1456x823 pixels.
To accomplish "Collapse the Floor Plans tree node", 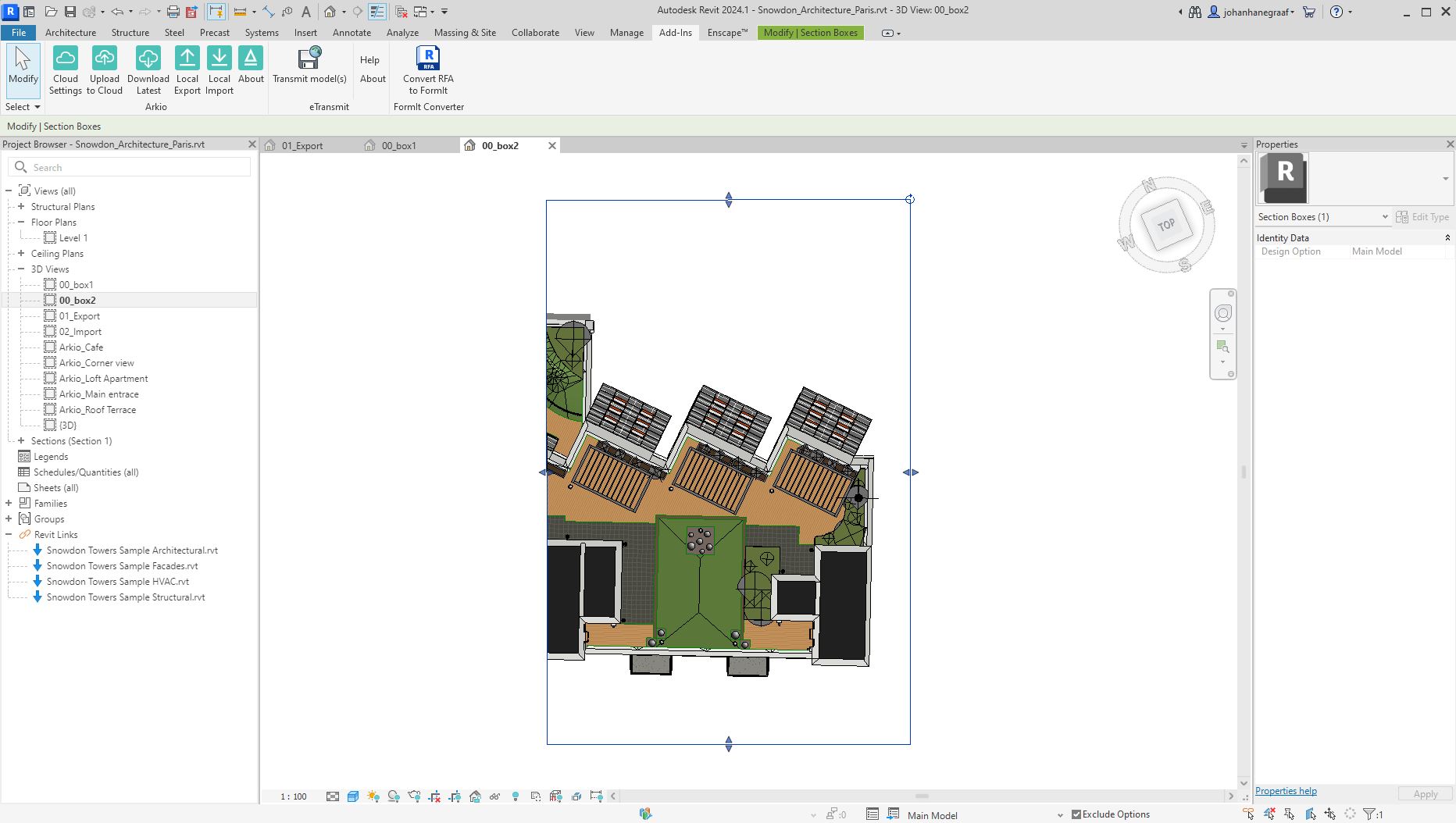I will [x=21, y=223].
